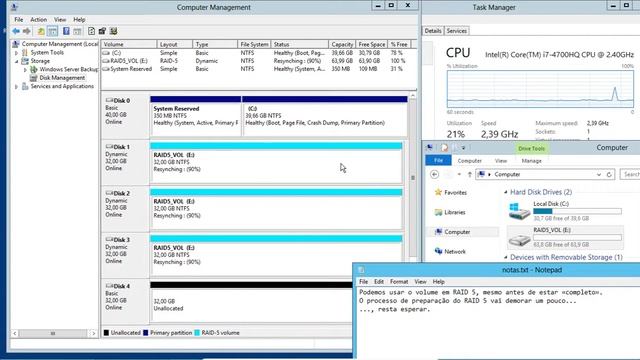
Task: Click the RAID-5 volume legend swatch
Action: point(197,333)
